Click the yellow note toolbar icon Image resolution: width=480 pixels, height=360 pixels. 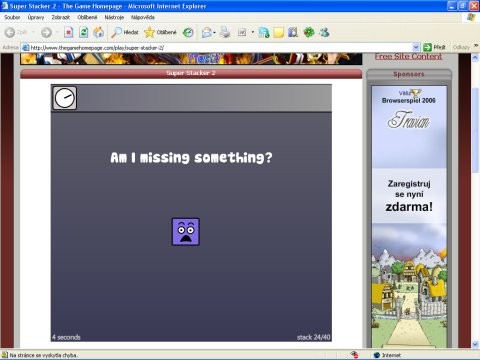[278, 32]
